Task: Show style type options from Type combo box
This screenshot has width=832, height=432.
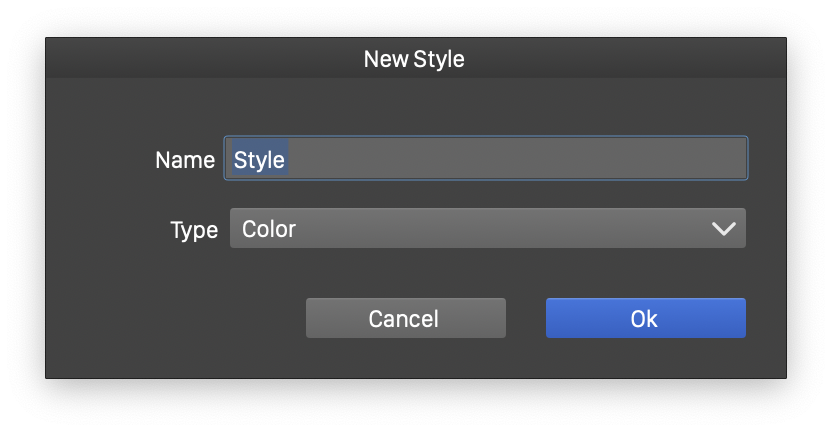Action: click(487, 229)
